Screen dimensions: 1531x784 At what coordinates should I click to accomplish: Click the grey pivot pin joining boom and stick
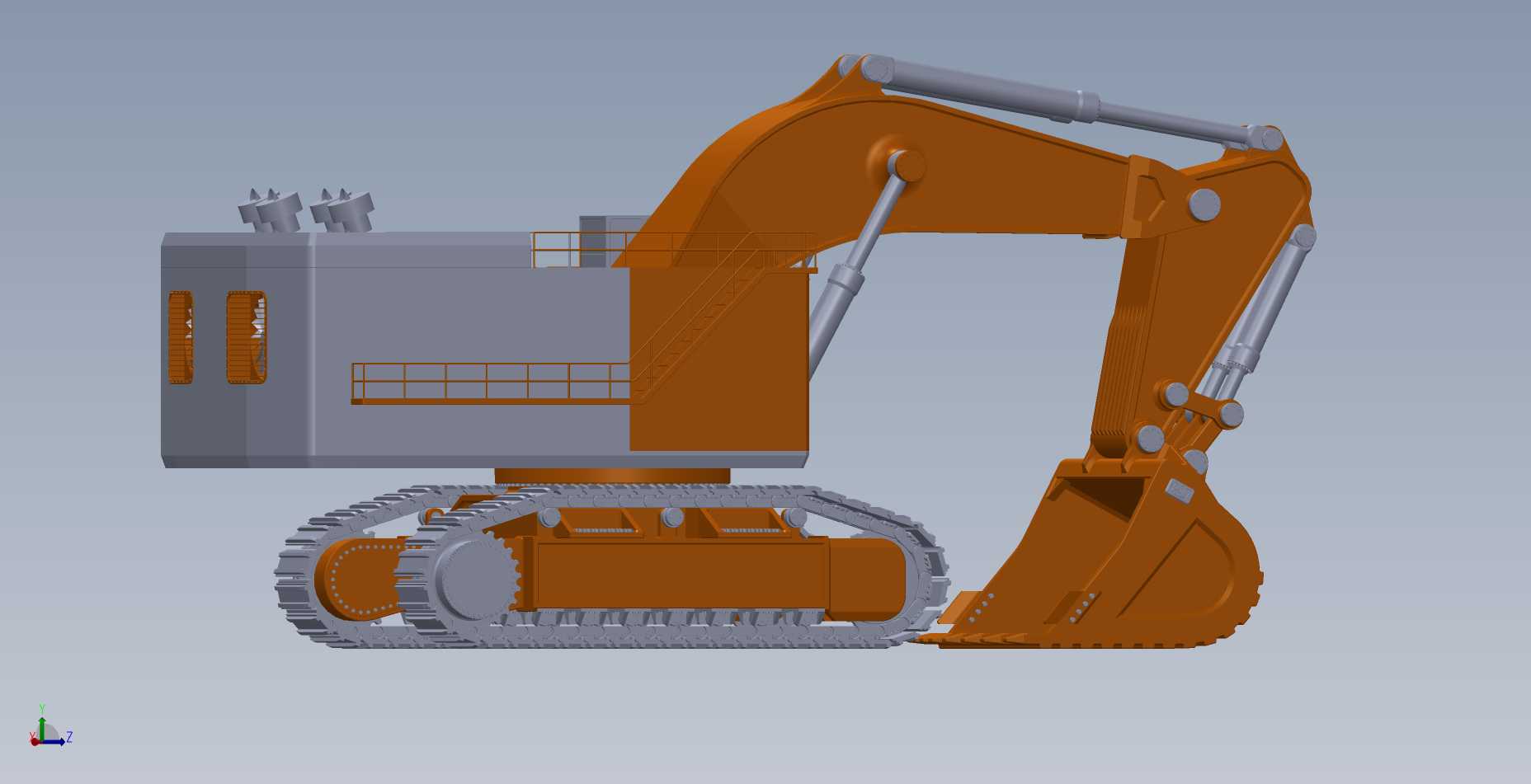[x=1204, y=204]
